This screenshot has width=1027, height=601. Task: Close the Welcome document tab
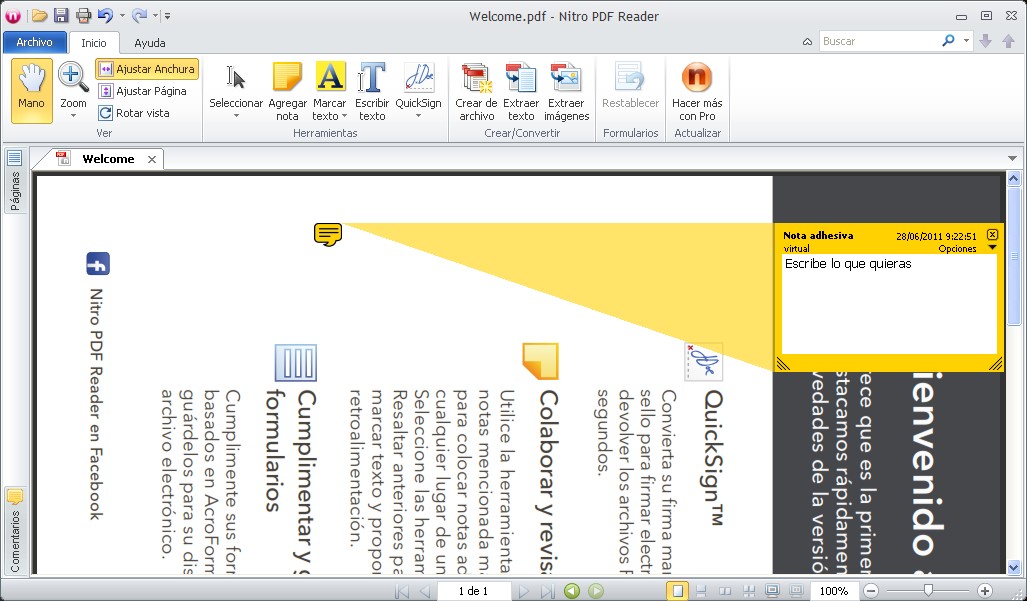[x=152, y=159]
